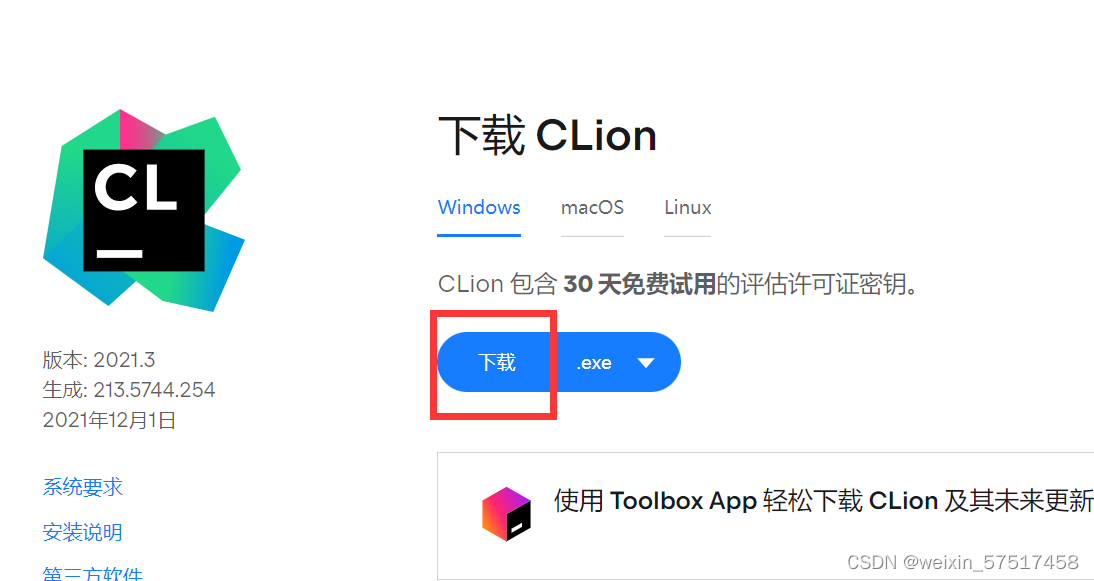1094x581 pixels.
Task: Click the bold 30 天免费试用 text
Action: pyautogui.click(x=640, y=285)
